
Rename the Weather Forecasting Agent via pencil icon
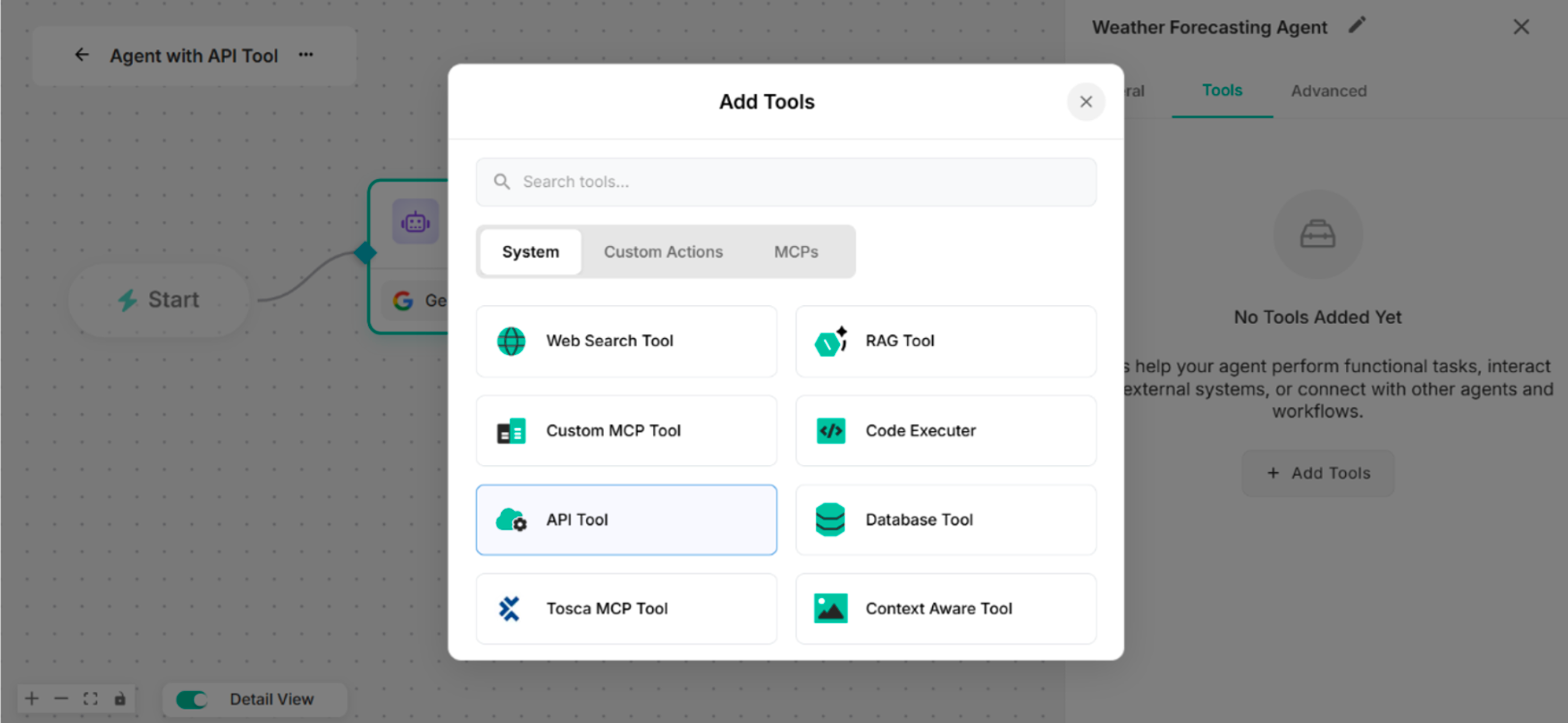point(1357,26)
